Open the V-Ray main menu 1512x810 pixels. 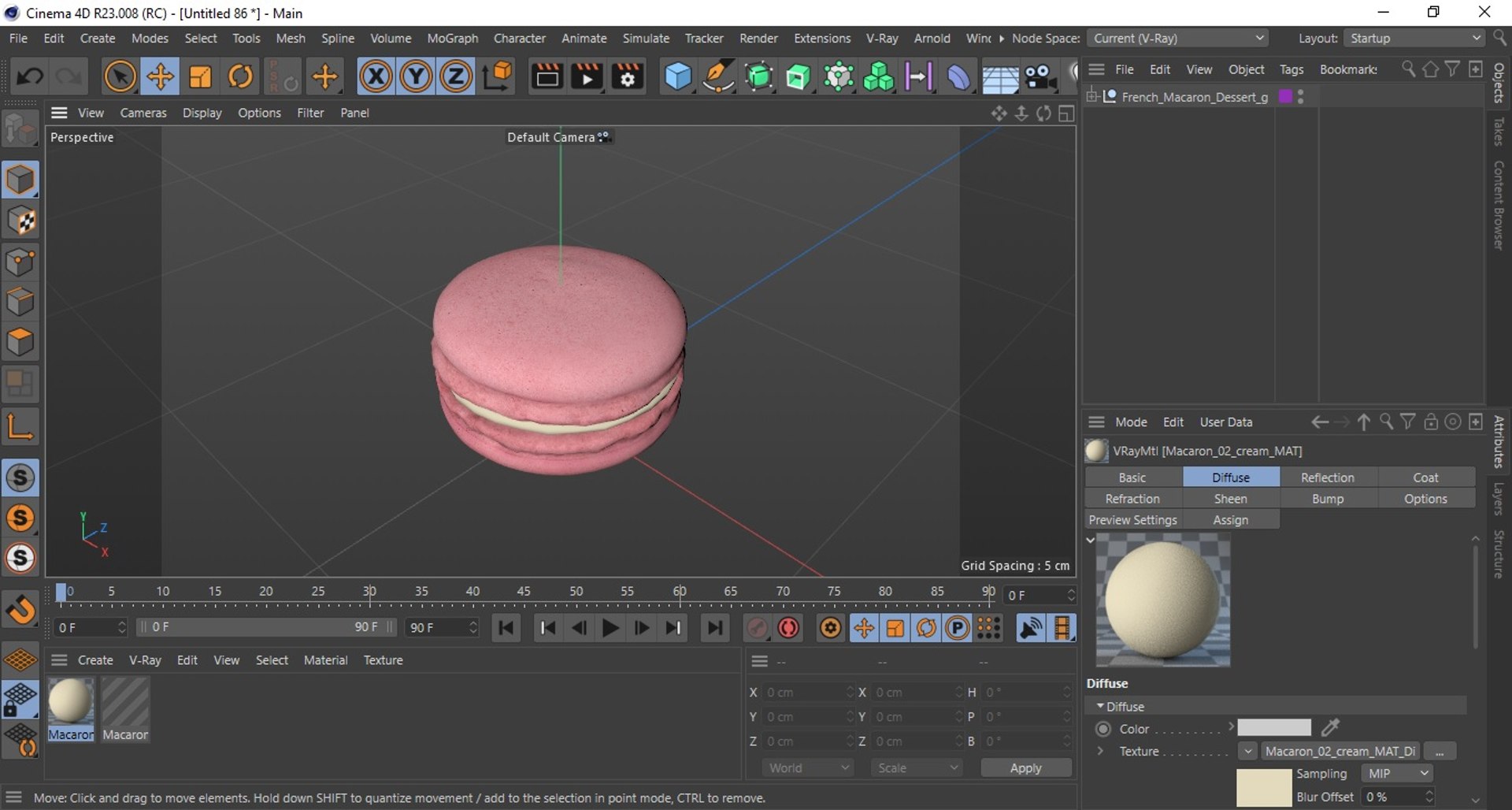point(882,38)
